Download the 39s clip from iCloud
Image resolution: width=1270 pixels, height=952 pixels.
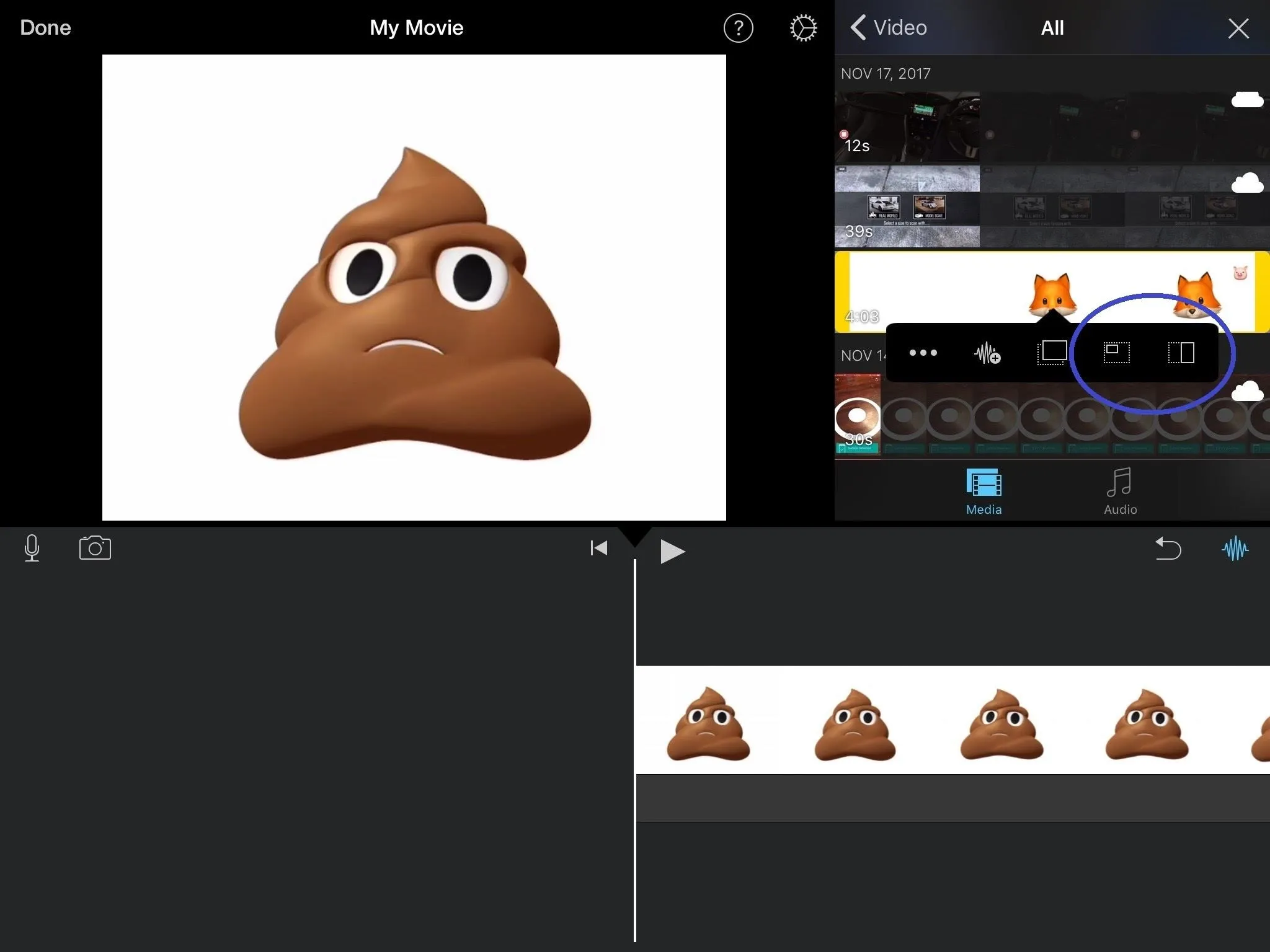tap(1247, 183)
